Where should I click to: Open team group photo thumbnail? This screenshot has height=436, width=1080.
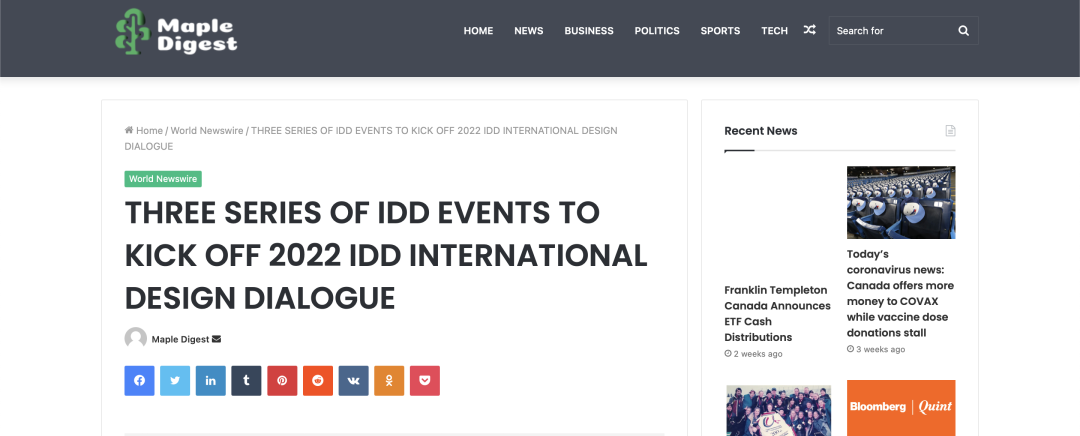click(779, 411)
